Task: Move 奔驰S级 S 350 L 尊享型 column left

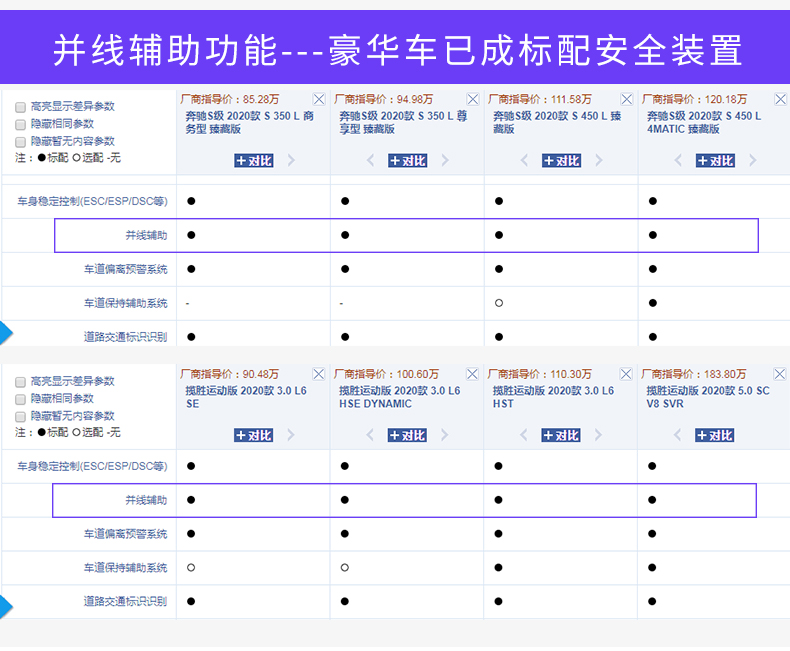Action: (371, 161)
